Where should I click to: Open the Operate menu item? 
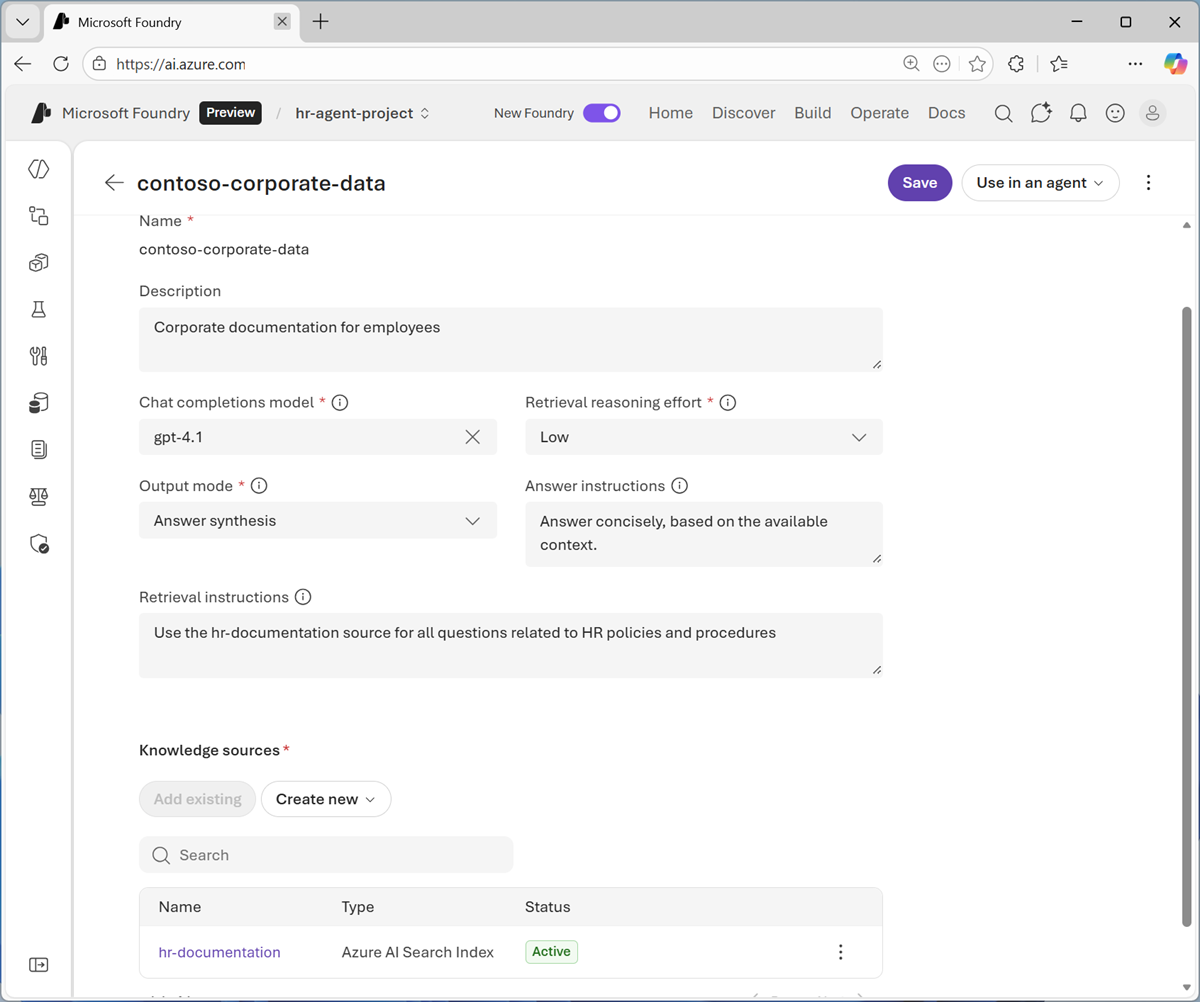[879, 113]
